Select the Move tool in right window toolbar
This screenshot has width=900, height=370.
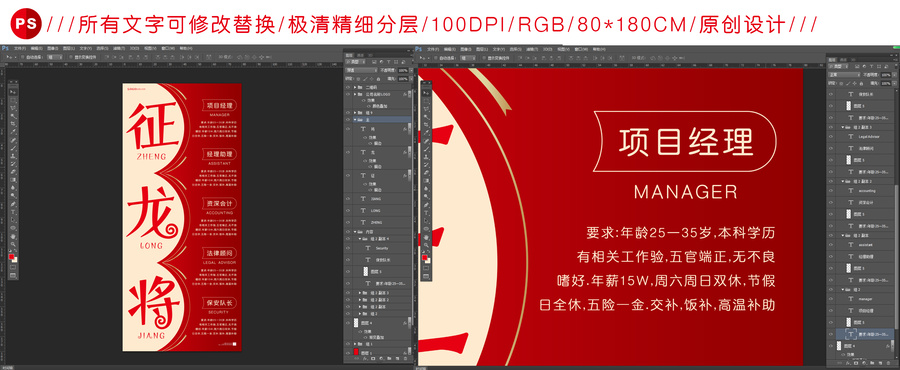(x=426, y=92)
